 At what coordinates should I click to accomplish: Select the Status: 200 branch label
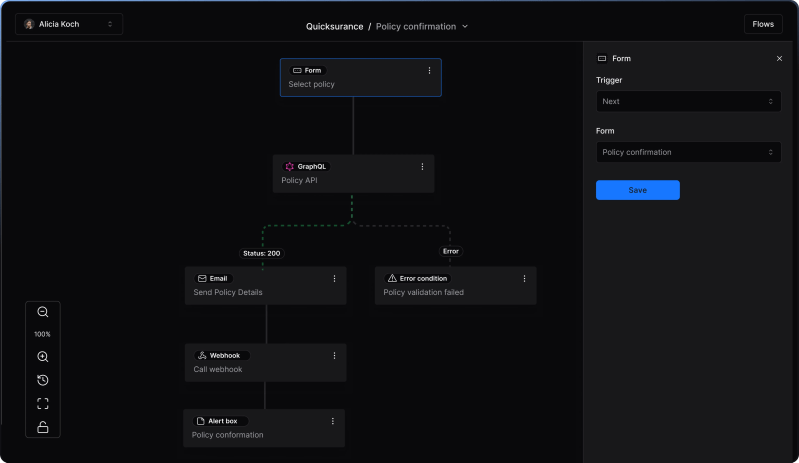click(261, 253)
